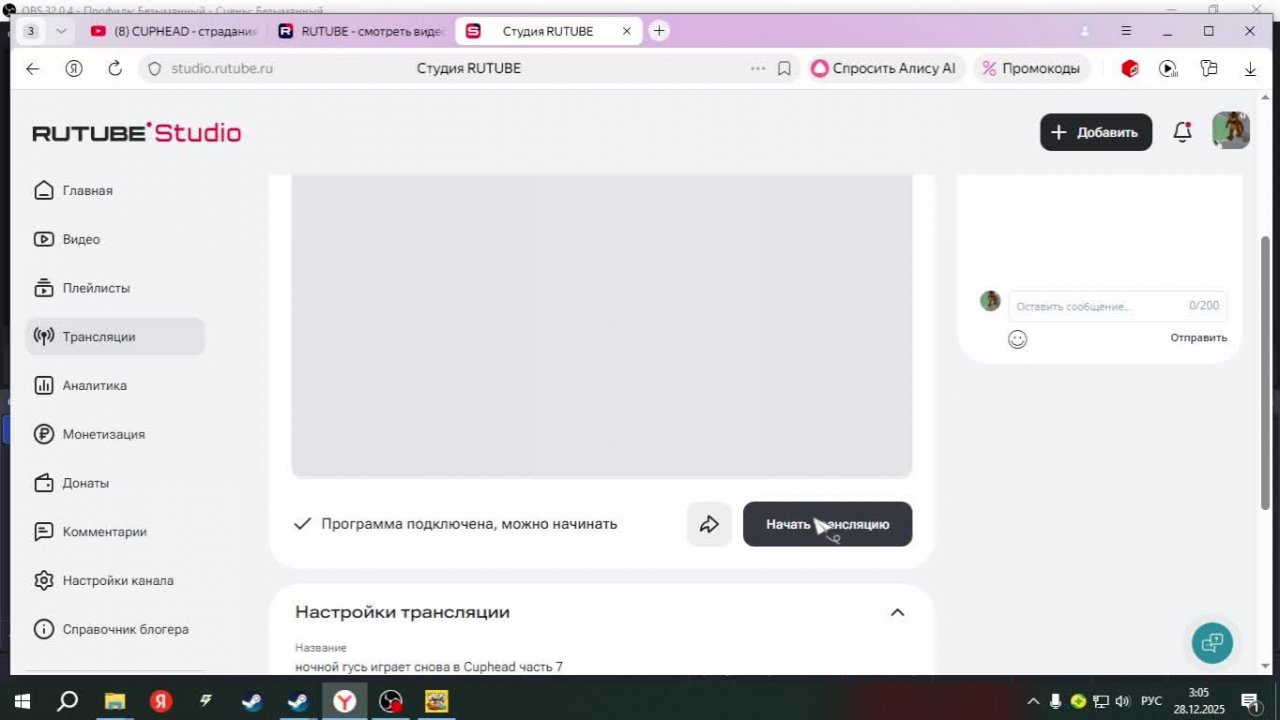Click the media playback control toolbar icon
The height and width of the screenshot is (720, 1280).
click(x=1168, y=68)
